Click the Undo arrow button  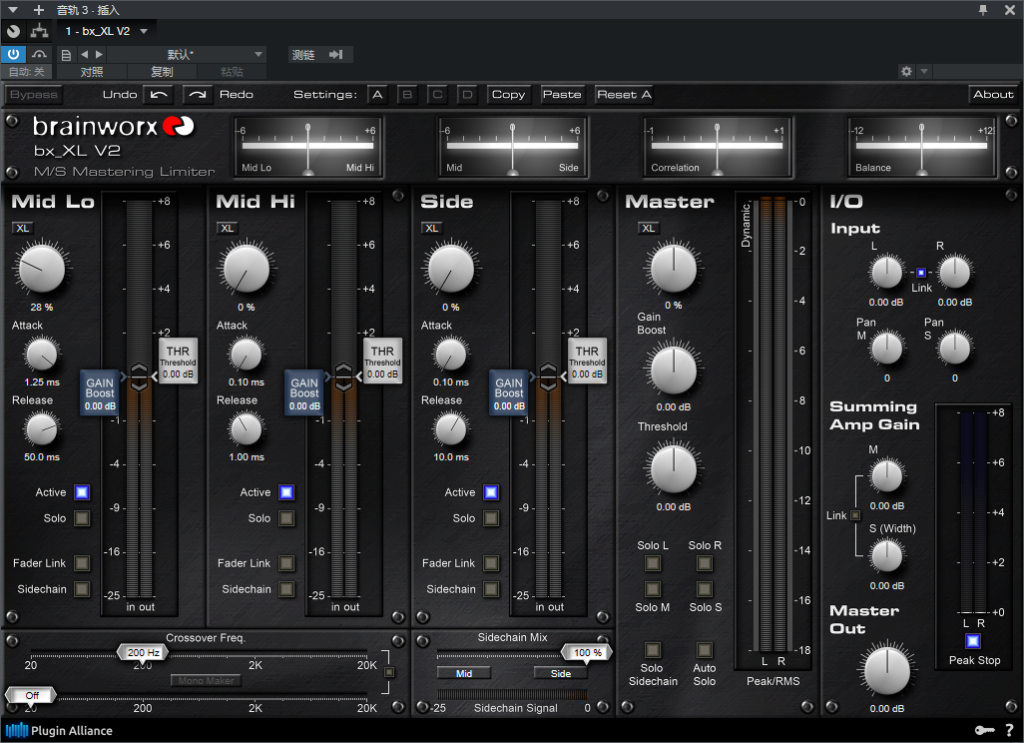159,95
